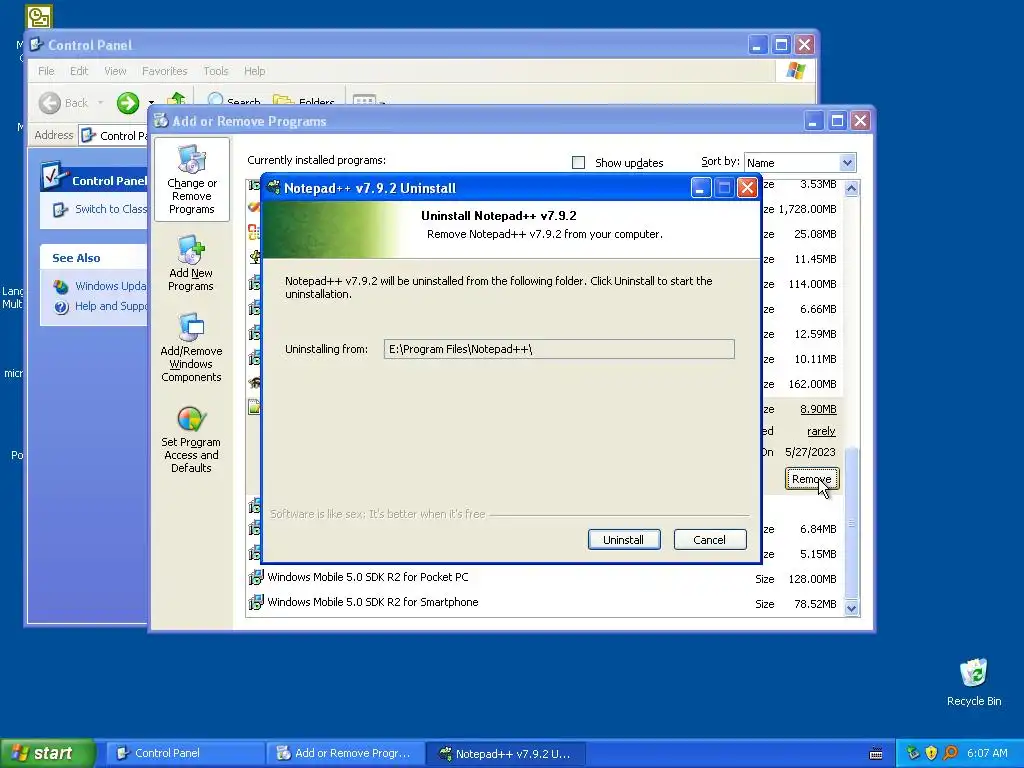
Task: Click green Forward arrow in Control Panel
Action: [128, 103]
